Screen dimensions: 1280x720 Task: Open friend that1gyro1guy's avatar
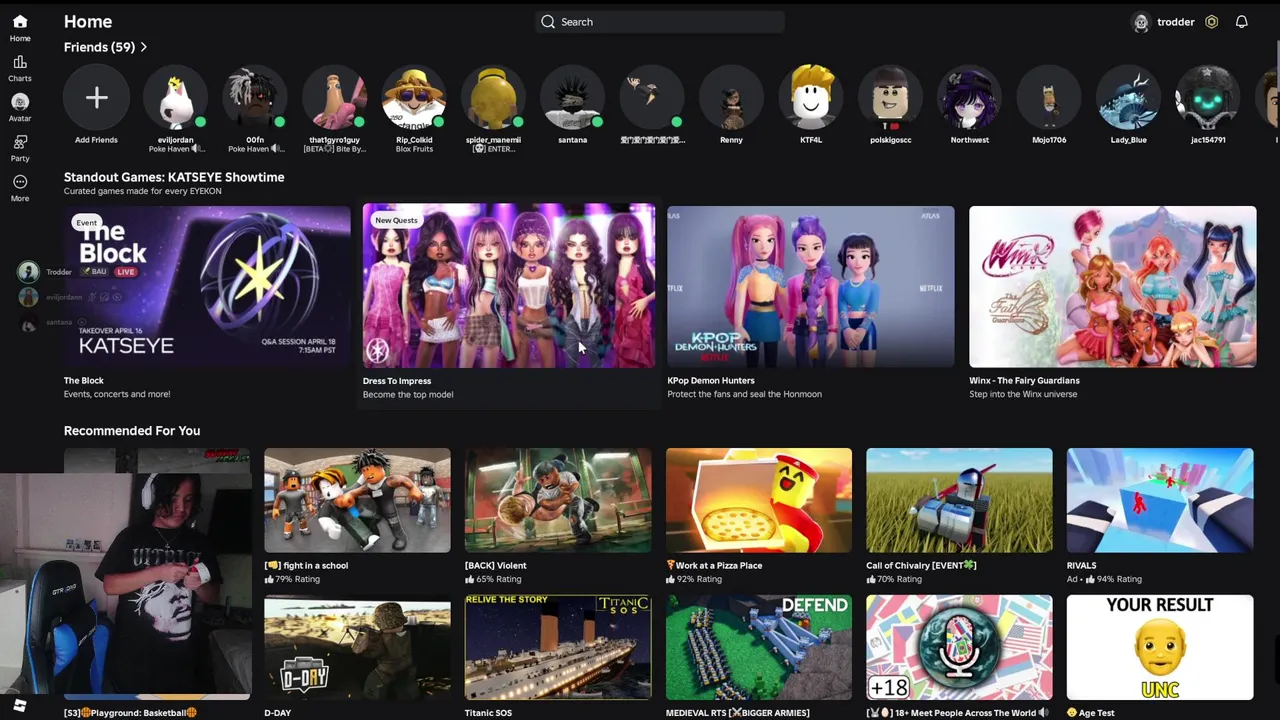click(x=335, y=97)
